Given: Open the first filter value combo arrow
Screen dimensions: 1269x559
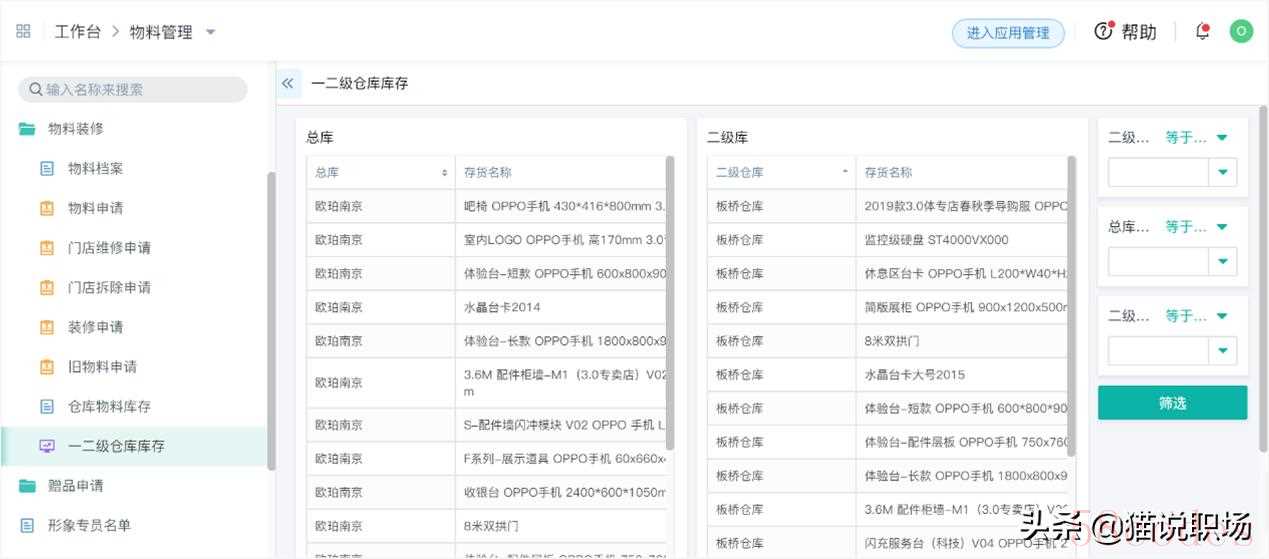Looking at the screenshot, I should coord(1223,172).
